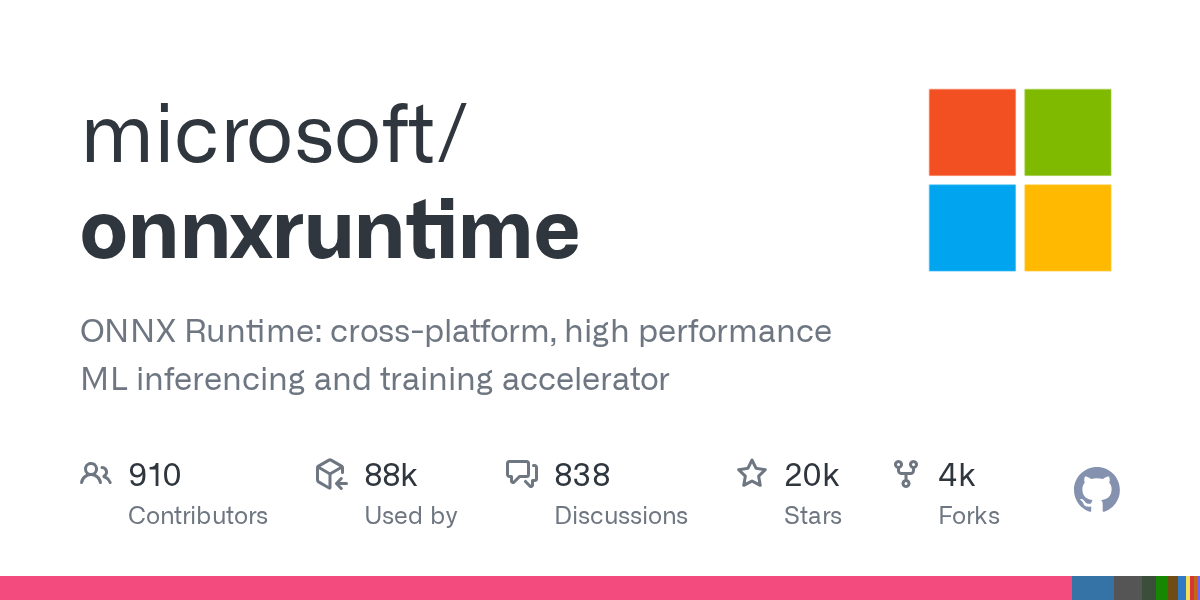Click the 20k Stars label
The height and width of the screenshot is (600, 1200).
[812, 516]
